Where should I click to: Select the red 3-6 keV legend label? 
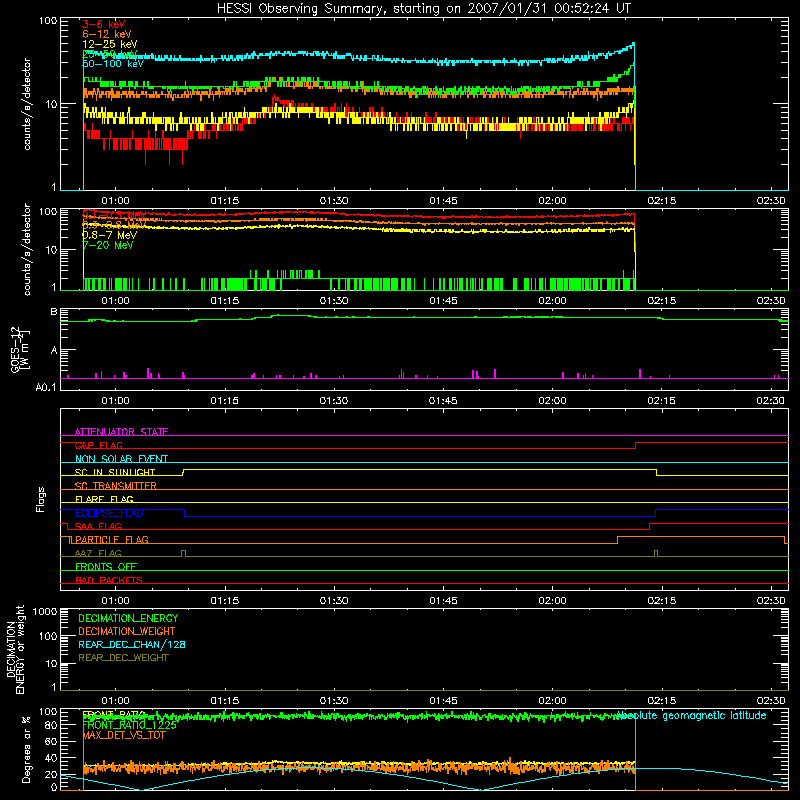tap(104, 24)
